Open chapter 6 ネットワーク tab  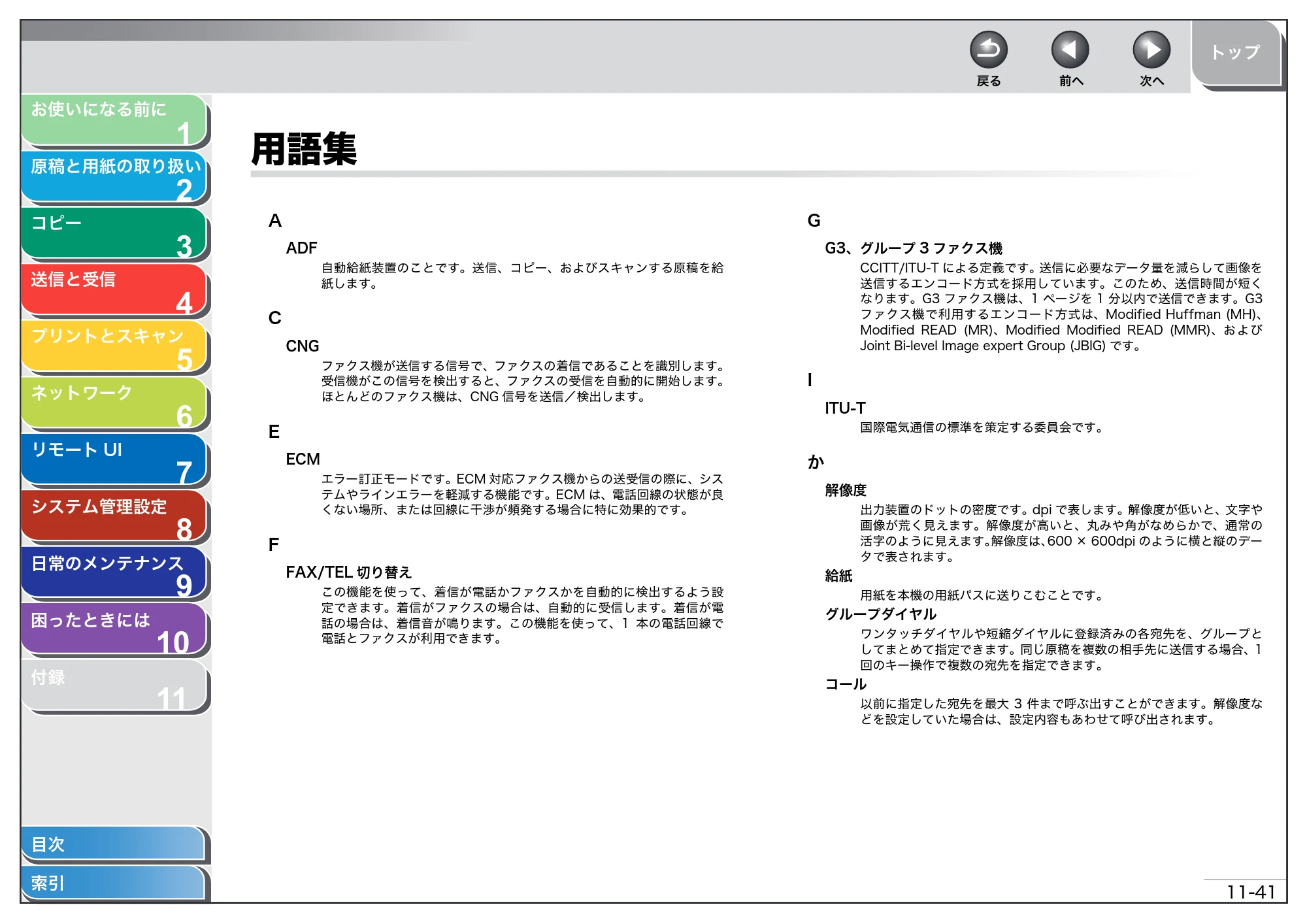coord(114,403)
